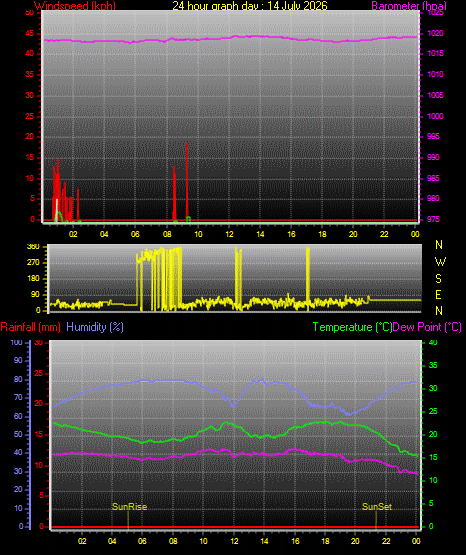Click the "80" humidity axis value
Image resolution: width=466 pixels, height=555 pixels.
[x=18, y=379]
